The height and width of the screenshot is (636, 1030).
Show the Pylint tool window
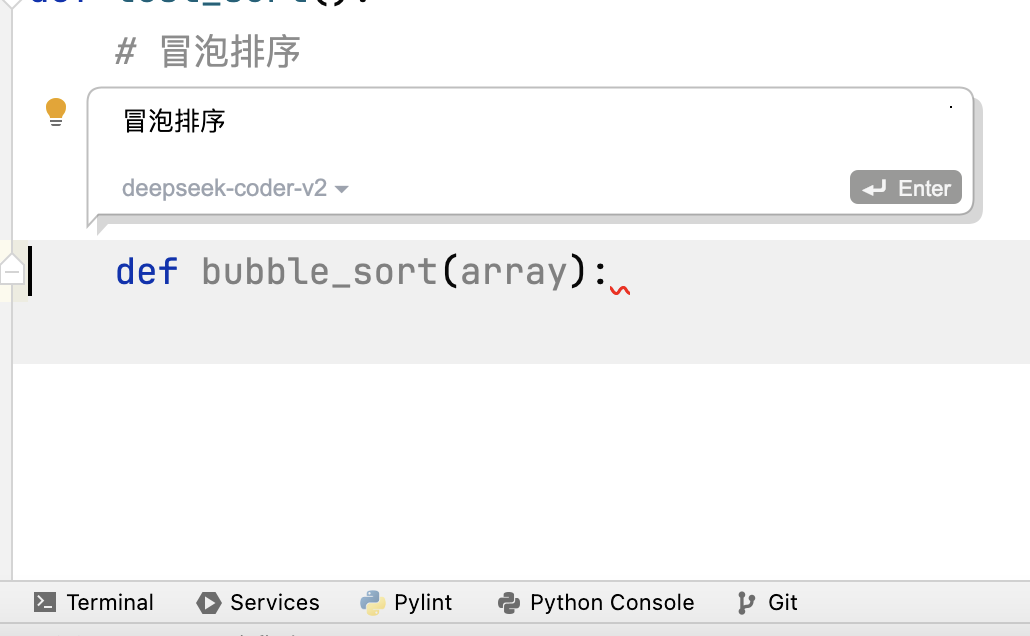point(423,602)
